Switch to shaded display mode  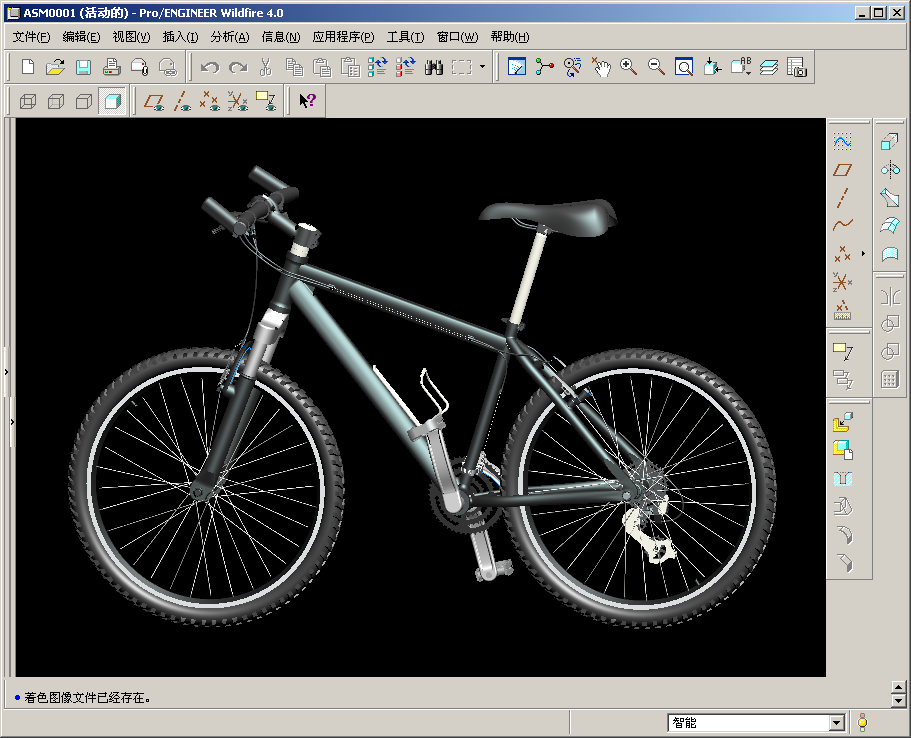tap(112, 102)
